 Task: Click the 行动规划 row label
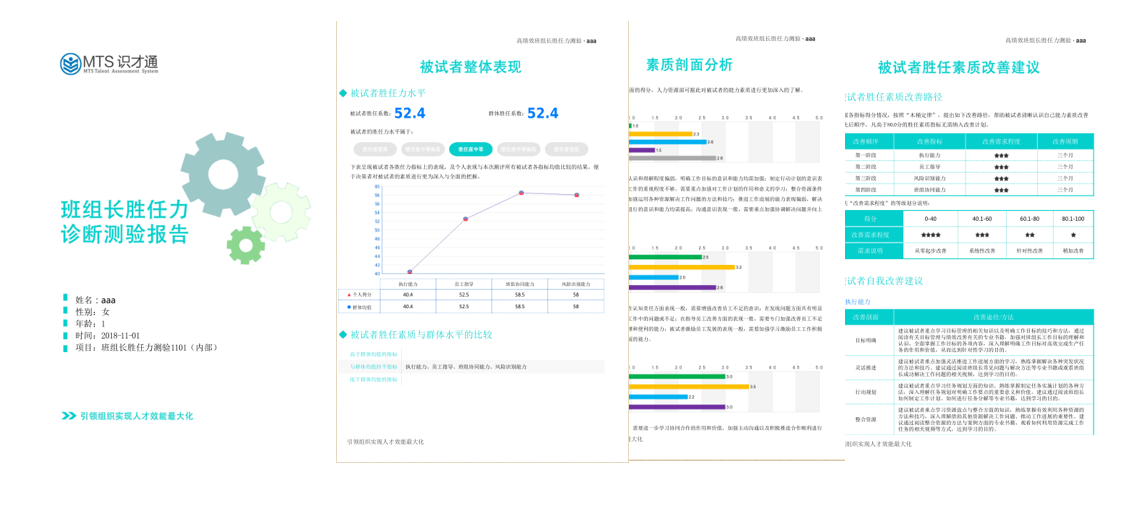coord(868,392)
